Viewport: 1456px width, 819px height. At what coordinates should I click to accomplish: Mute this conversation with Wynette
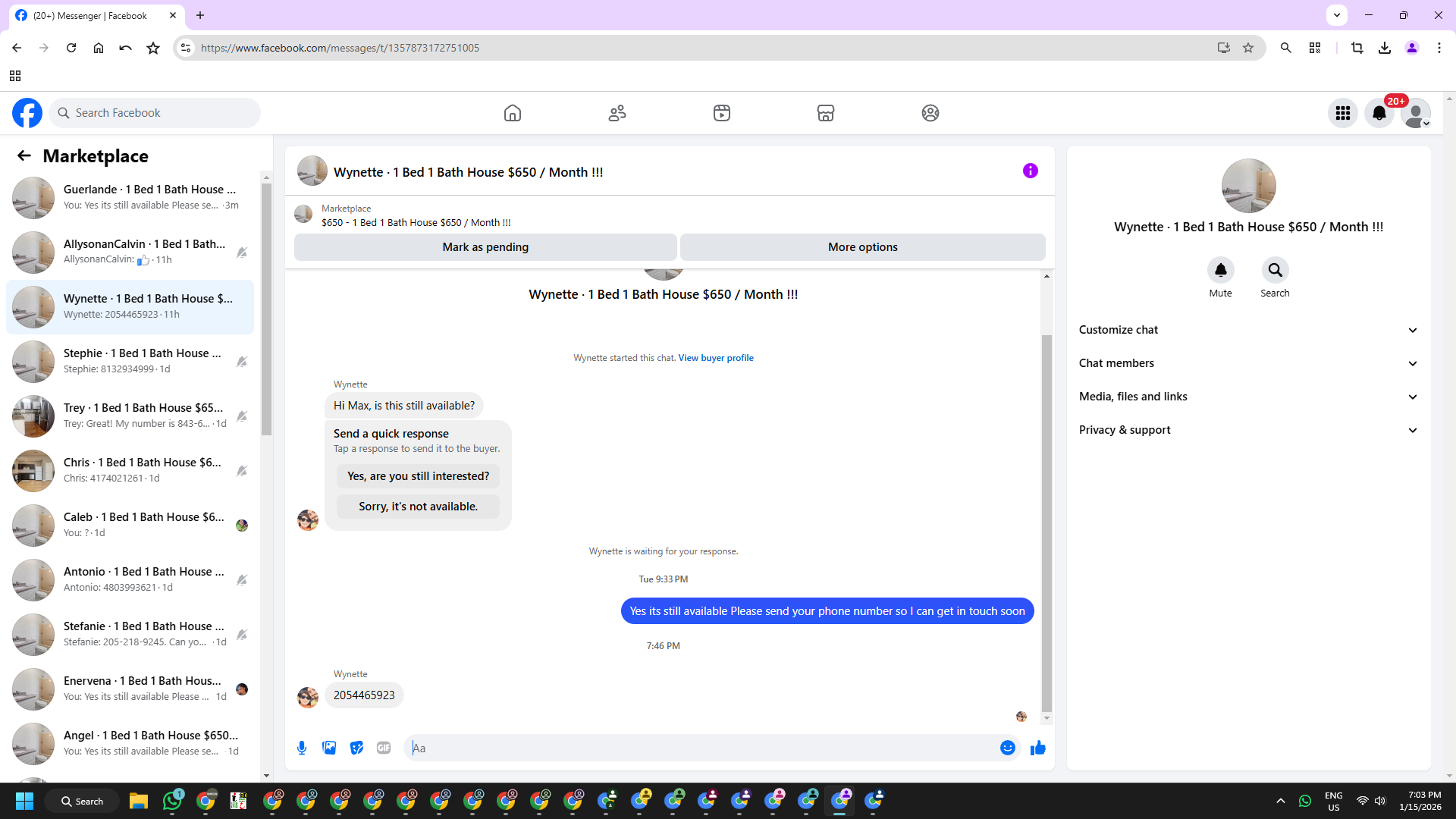(1220, 270)
